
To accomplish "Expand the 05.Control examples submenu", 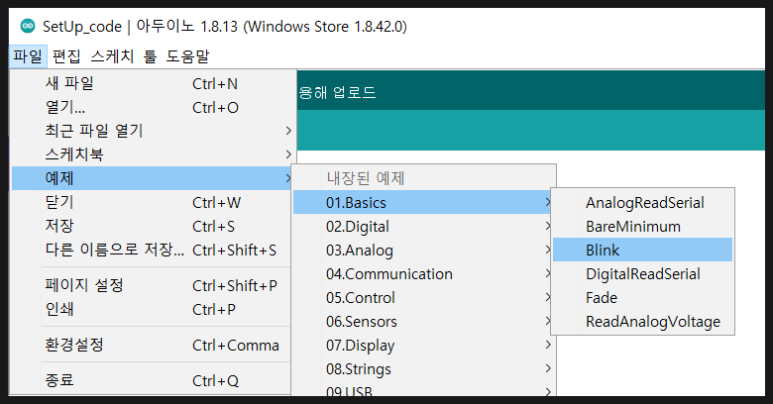I will [422, 297].
